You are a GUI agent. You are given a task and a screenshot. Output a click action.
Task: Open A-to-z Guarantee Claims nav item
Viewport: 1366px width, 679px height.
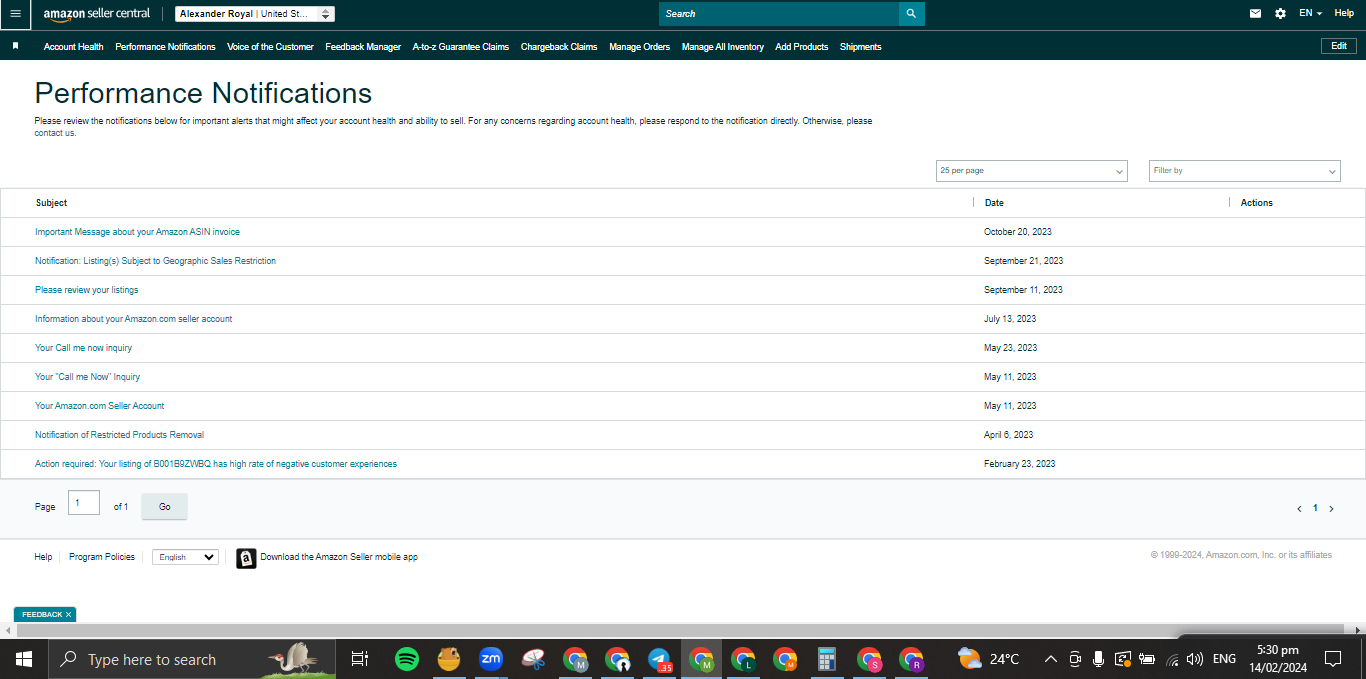[x=461, y=47]
